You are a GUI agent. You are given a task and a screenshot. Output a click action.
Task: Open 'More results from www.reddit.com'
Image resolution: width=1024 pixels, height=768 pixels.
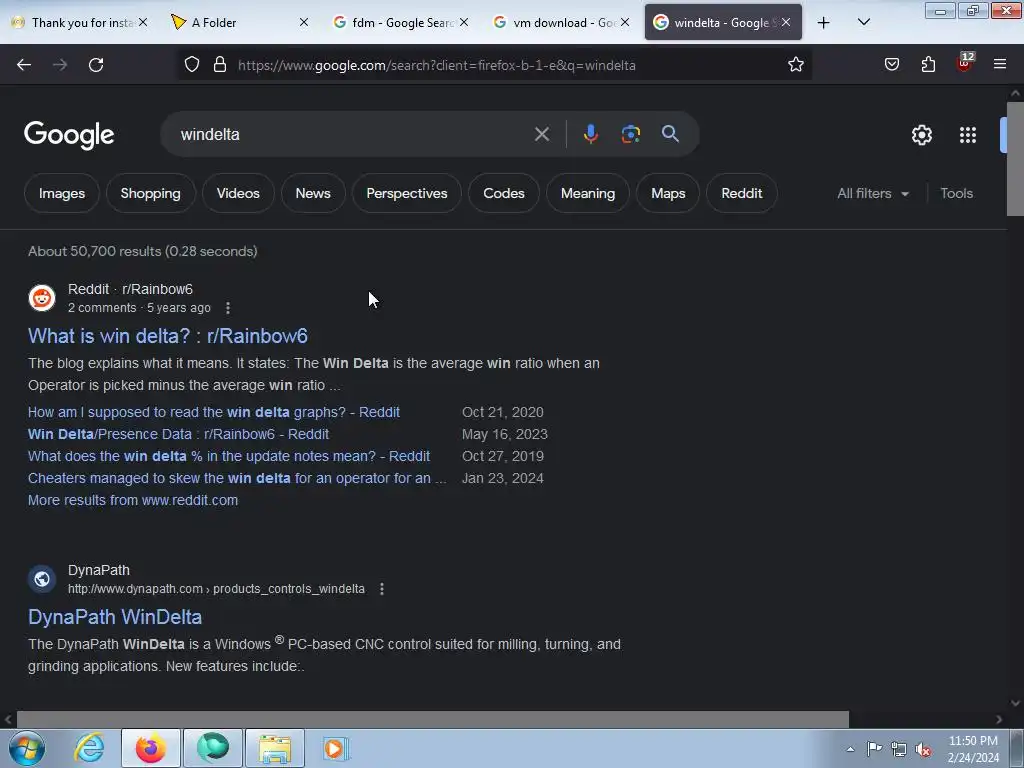(133, 500)
